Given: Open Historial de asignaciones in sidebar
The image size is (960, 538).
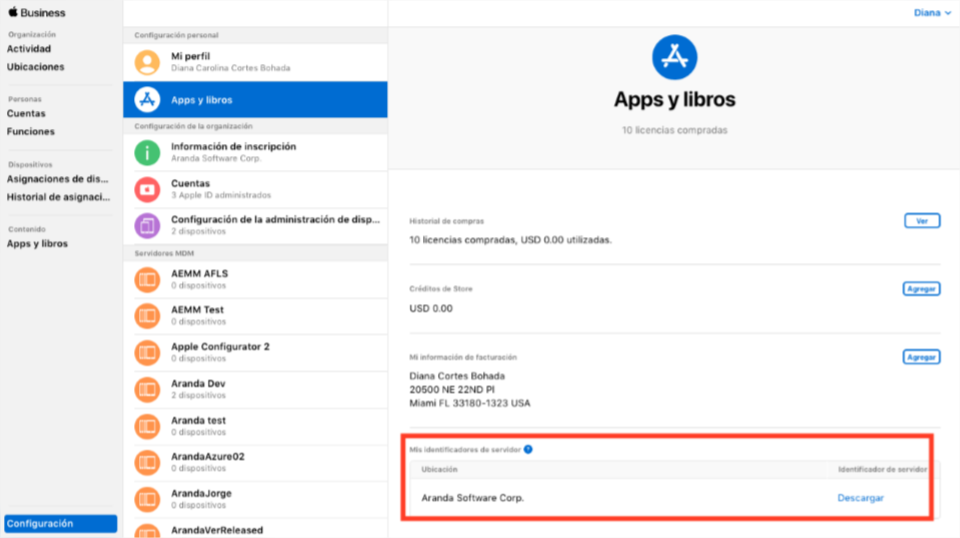Looking at the screenshot, I should tap(59, 197).
